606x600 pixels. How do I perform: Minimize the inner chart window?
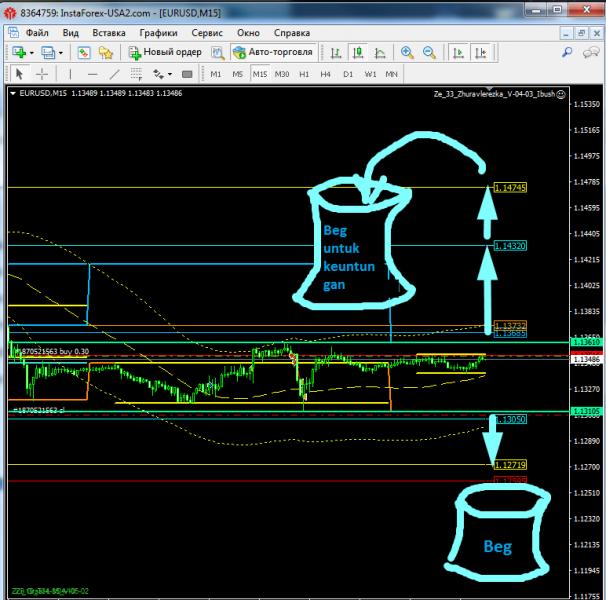[566, 33]
